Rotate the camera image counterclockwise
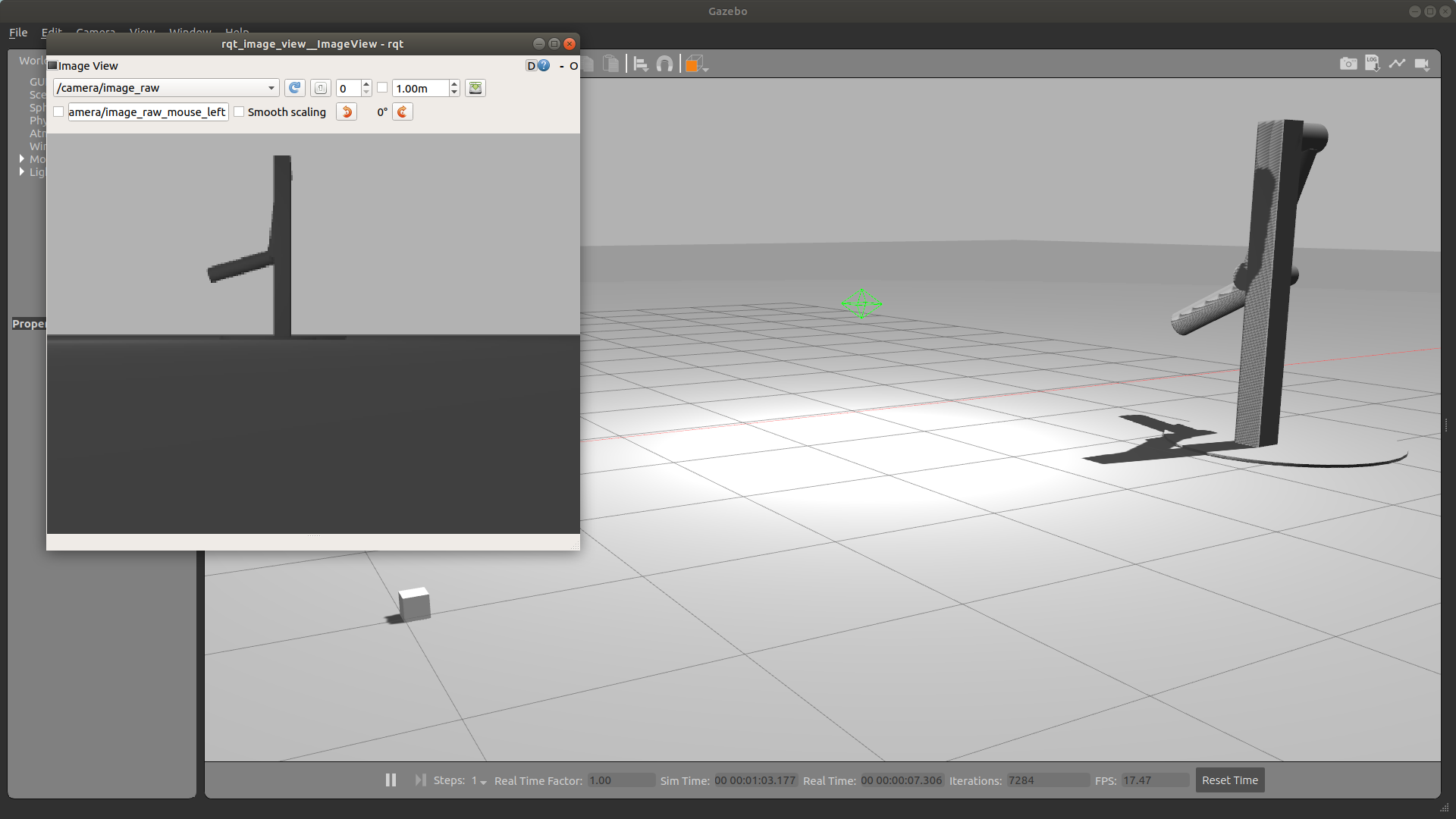 pyautogui.click(x=346, y=111)
